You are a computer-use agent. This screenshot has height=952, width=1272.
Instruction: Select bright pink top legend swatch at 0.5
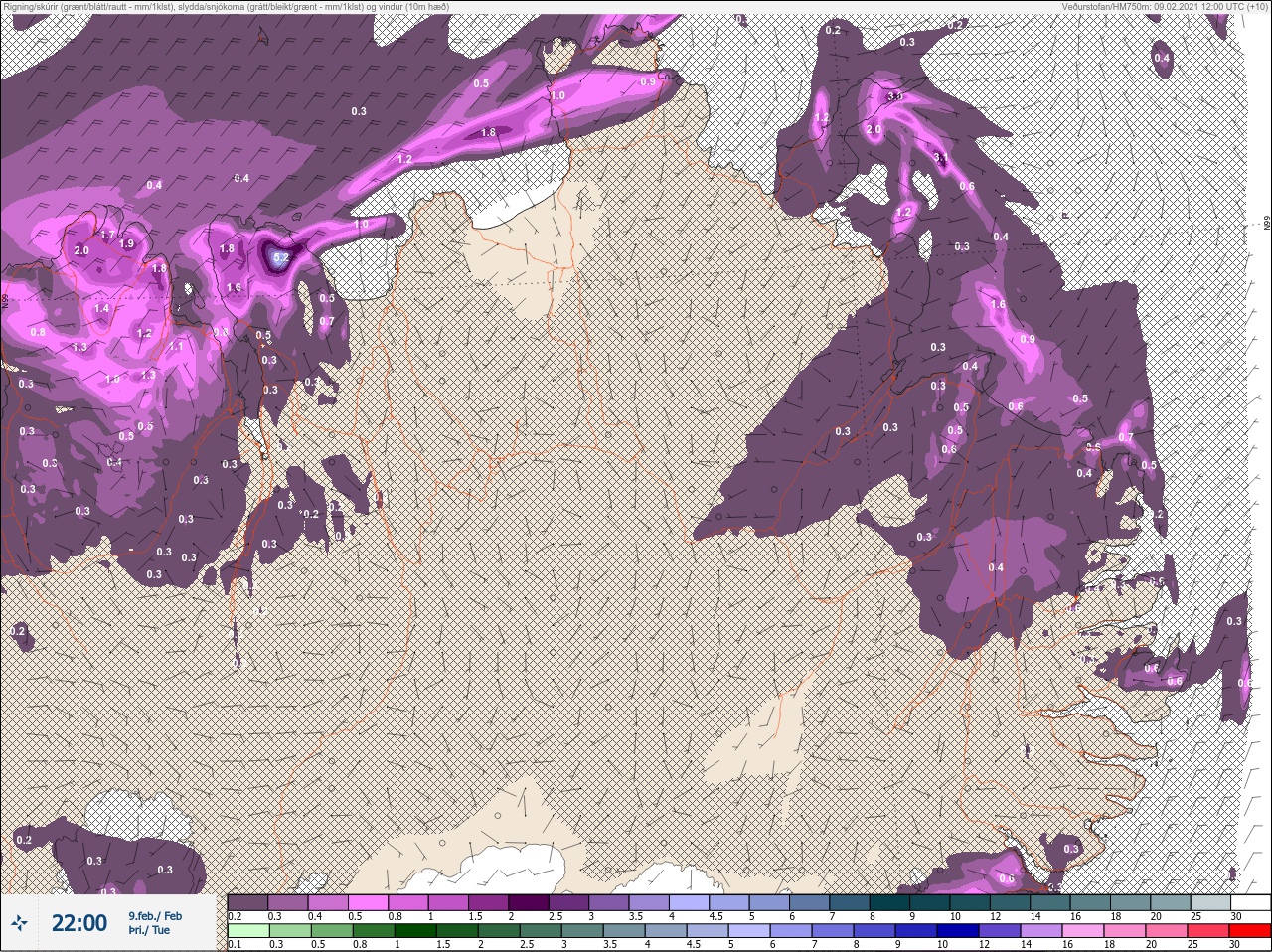point(369,902)
